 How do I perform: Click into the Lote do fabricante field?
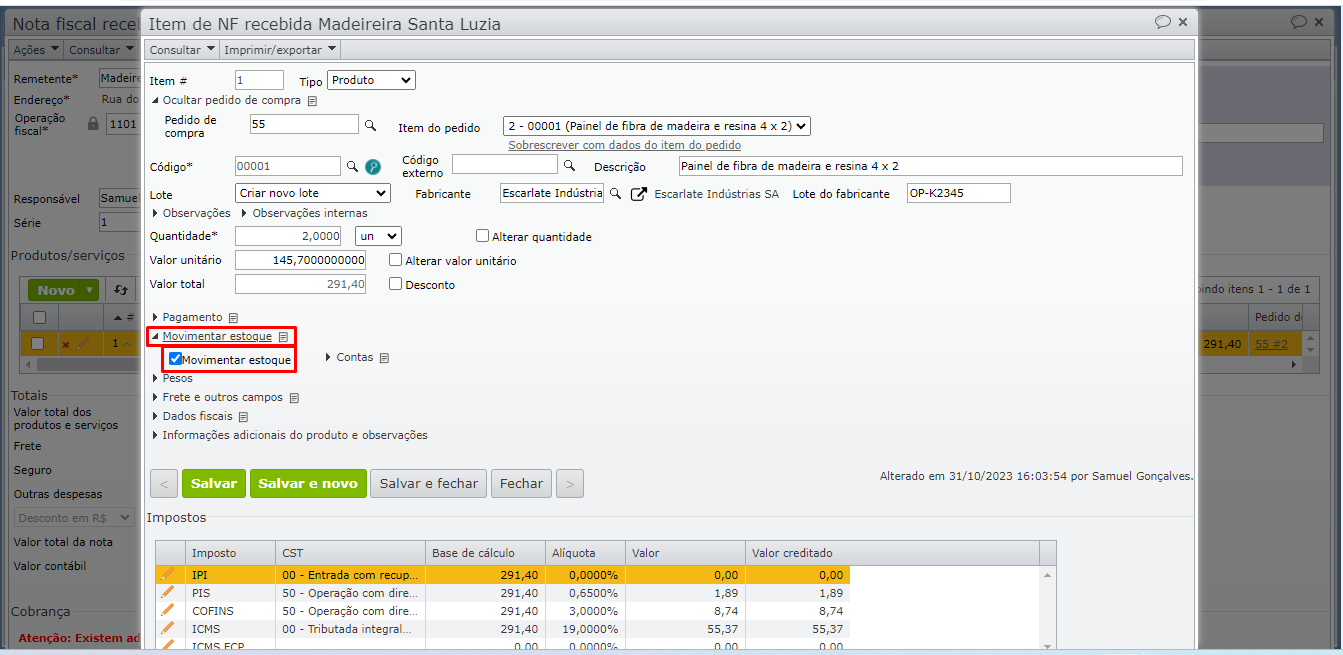click(958, 193)
